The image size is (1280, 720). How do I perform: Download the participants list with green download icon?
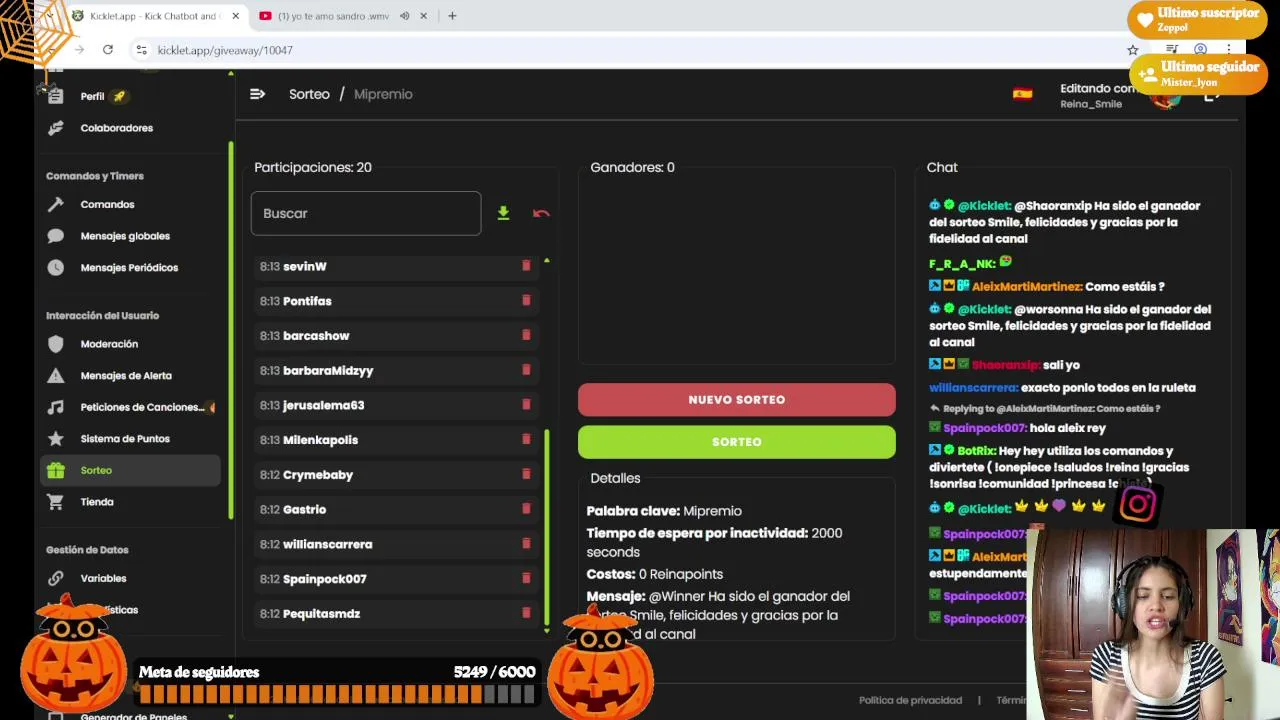(x=503, y=213)
